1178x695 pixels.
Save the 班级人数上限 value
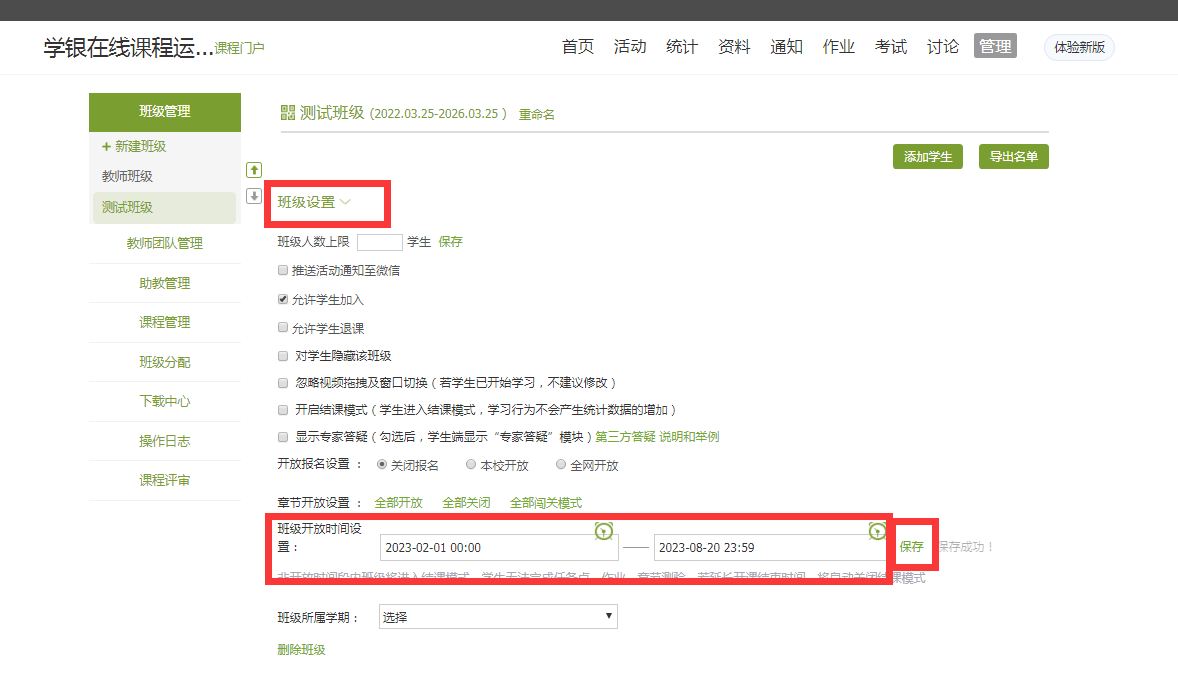(451, 242)
